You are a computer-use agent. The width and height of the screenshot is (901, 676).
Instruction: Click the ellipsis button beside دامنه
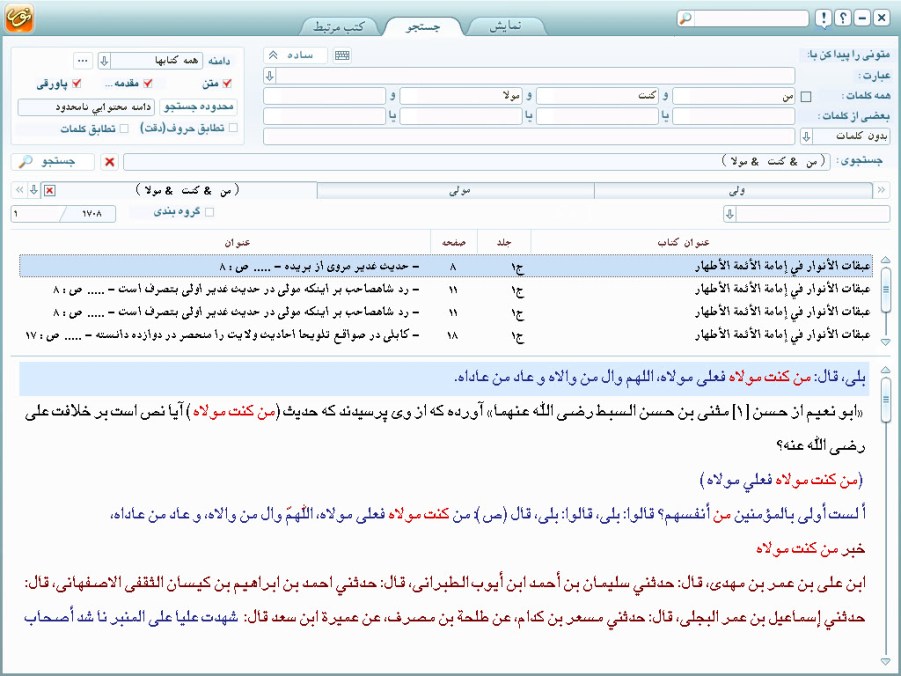click(83, 60)
